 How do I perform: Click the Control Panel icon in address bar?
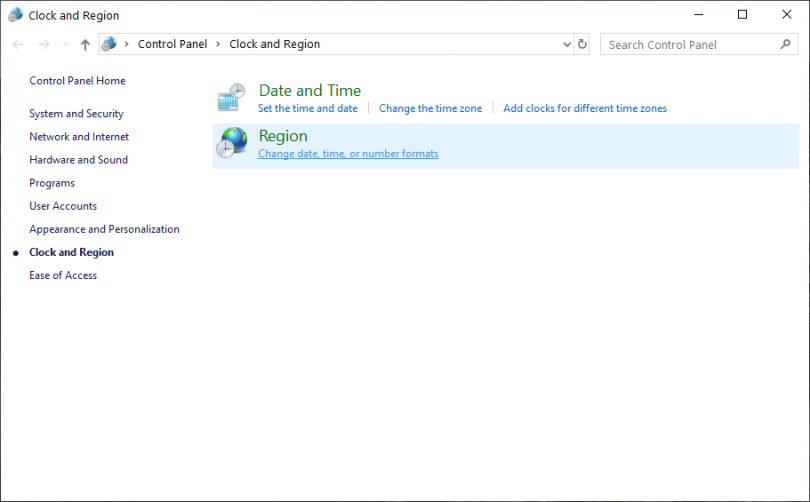pyautogui.click(x=109, y=44)
